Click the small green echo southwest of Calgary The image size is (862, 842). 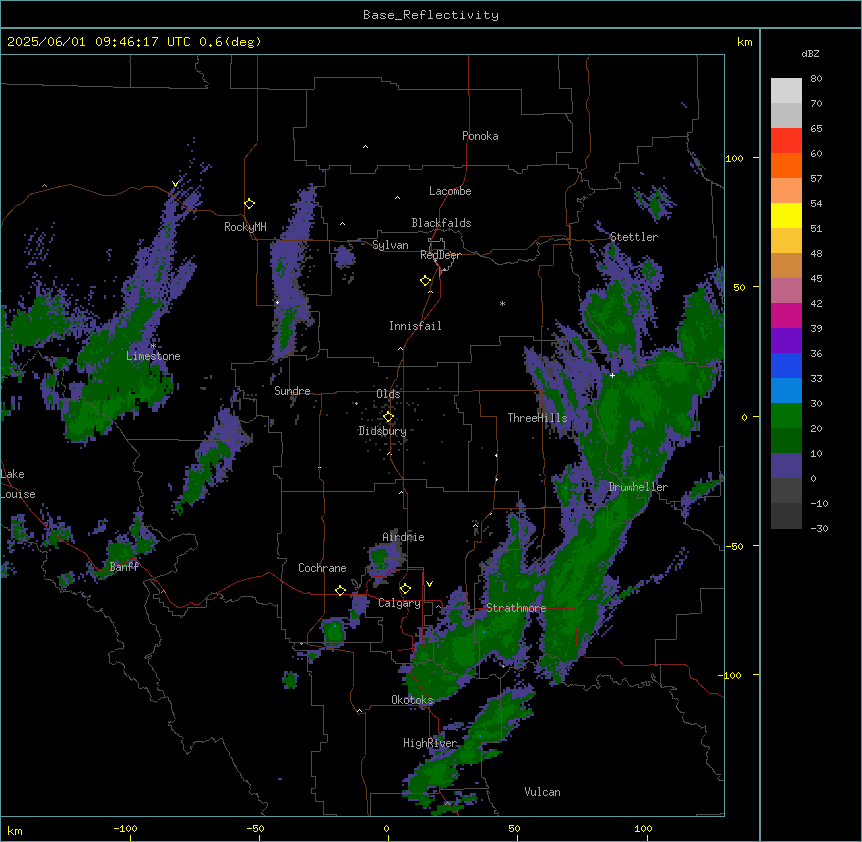tap(334, 632)
